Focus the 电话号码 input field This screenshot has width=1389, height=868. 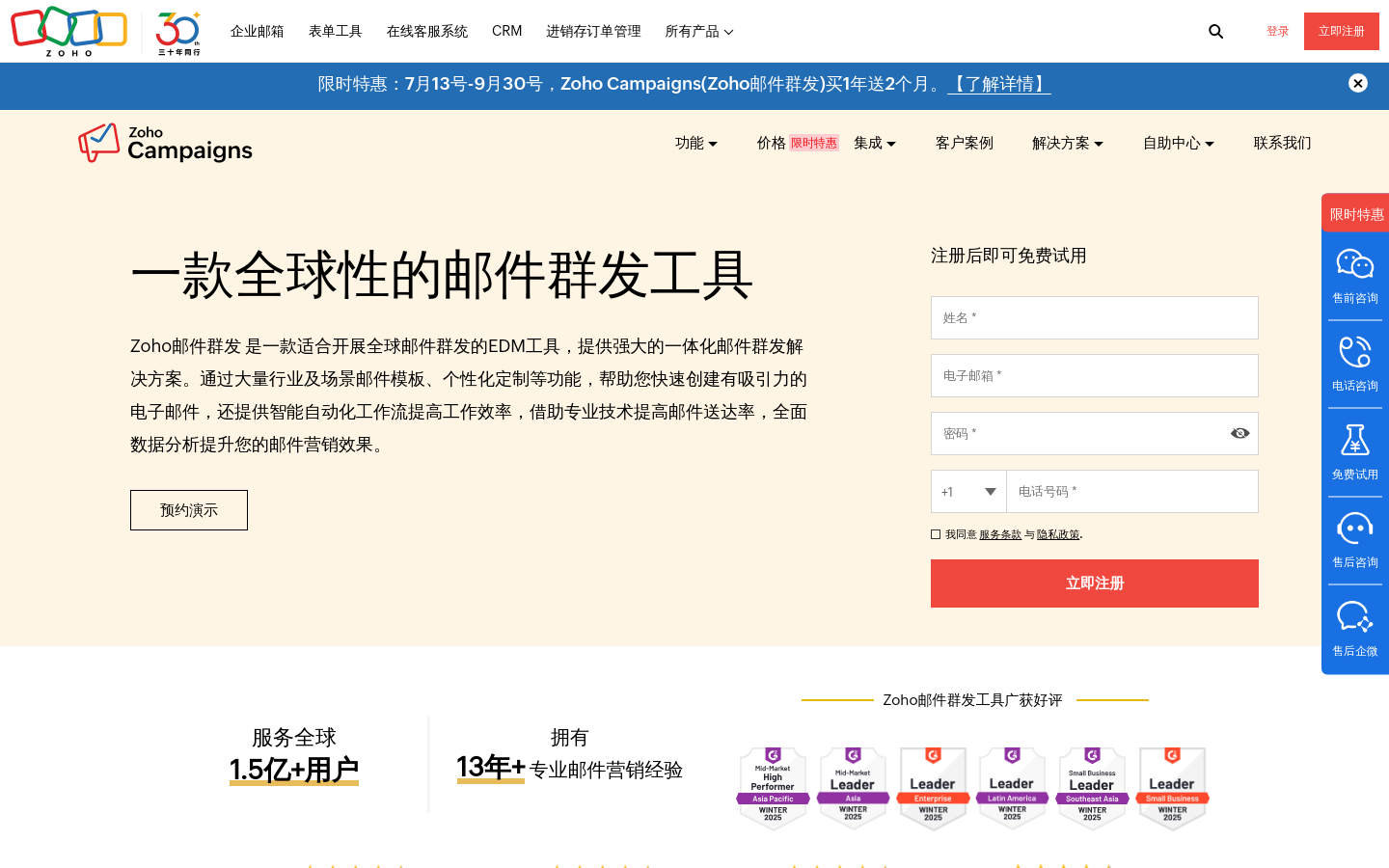[1132, 492]
